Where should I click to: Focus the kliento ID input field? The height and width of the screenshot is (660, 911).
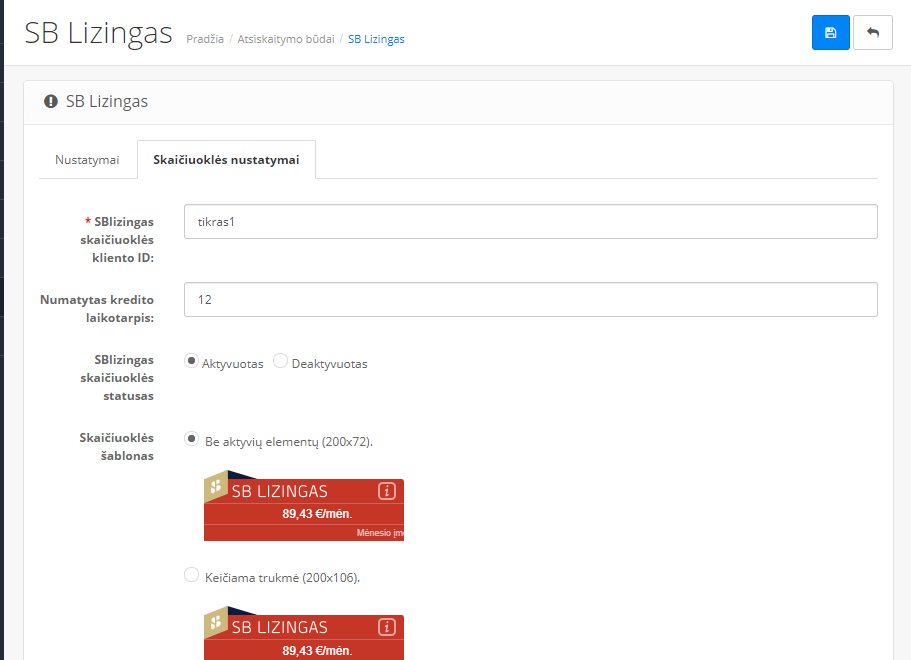[530, 221]
